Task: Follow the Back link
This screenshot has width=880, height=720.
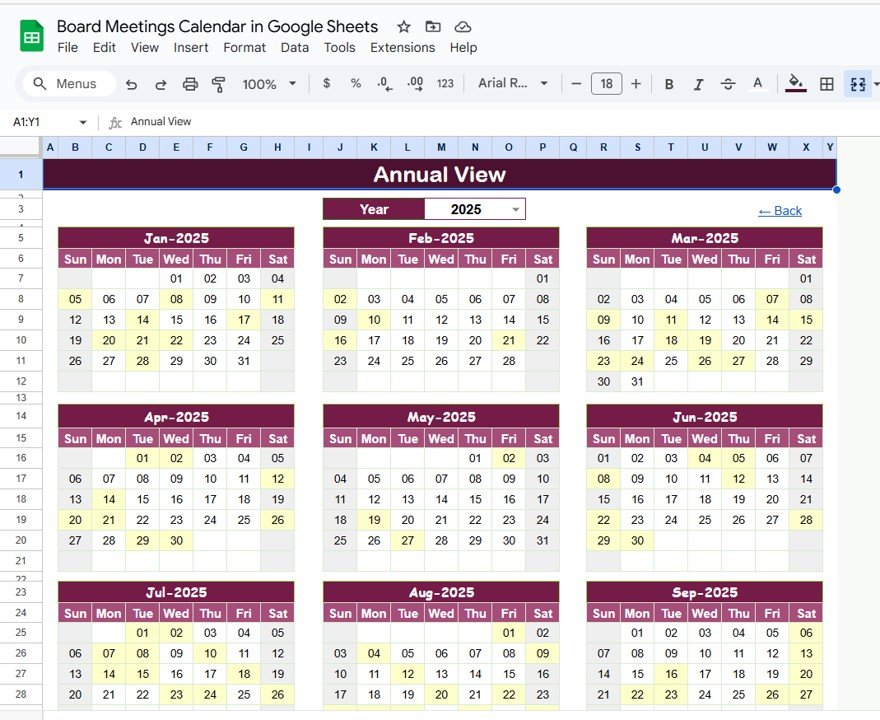Action: click(x=780, y=211)
